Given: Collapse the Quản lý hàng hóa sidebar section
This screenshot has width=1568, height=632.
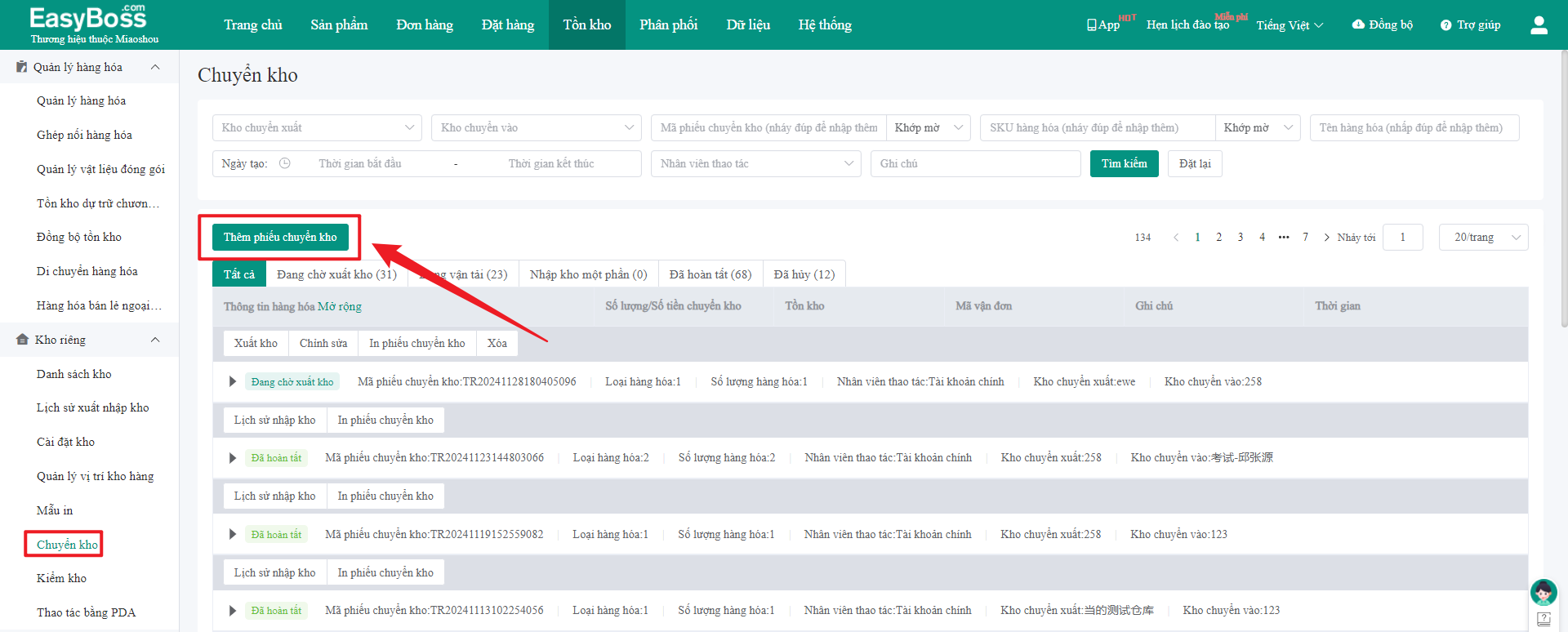Looking at the screenshot, I should (155, 67).
